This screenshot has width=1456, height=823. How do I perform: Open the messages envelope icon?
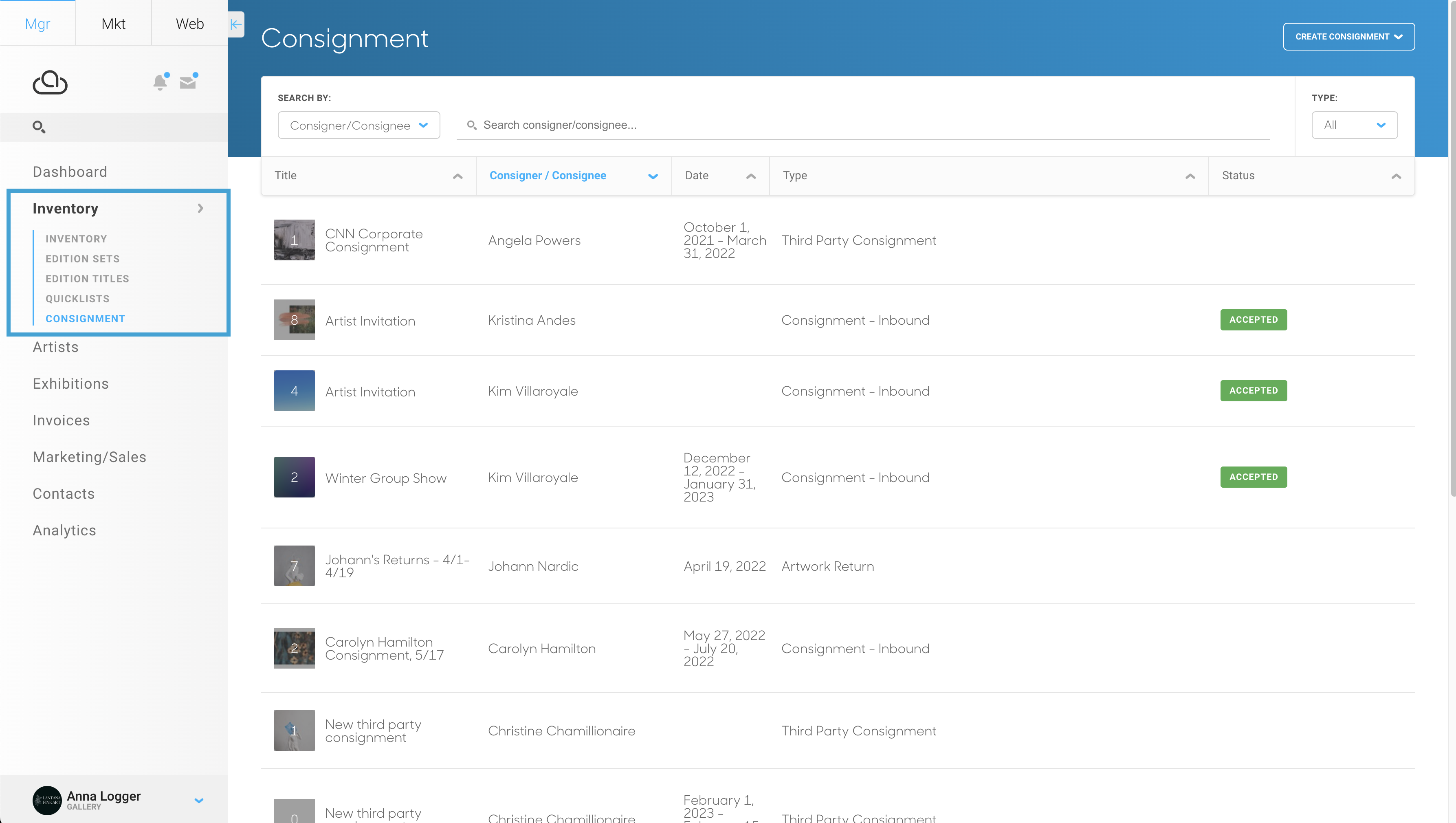coord(188,82)
